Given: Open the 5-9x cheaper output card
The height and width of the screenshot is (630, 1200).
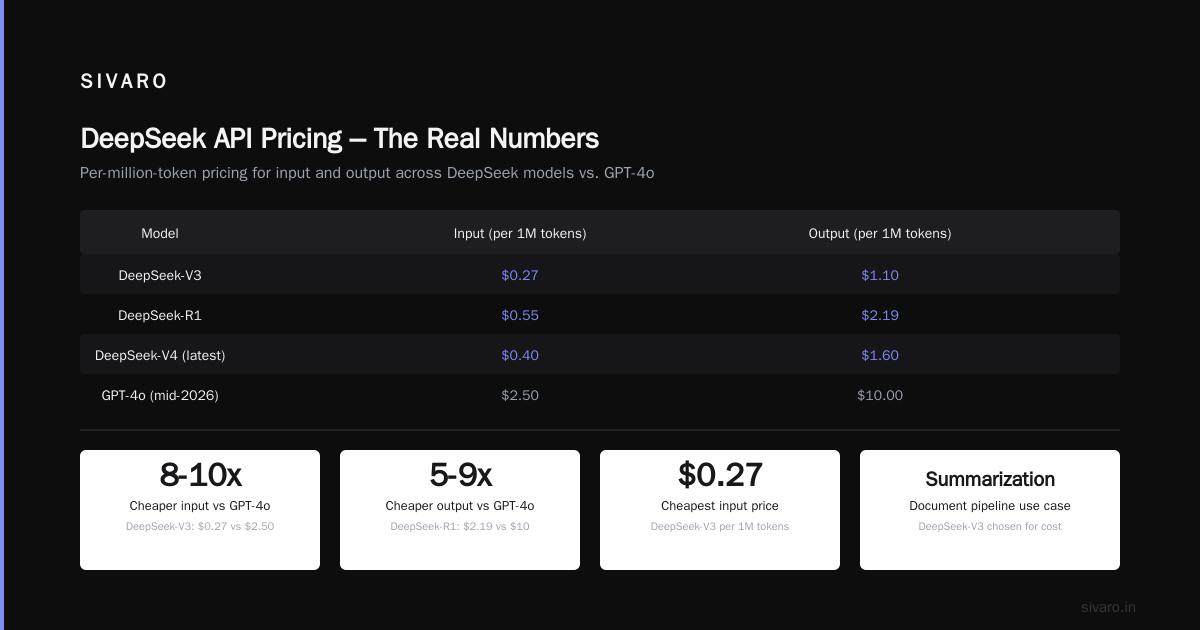Looking at the screenshot, I should pos(460,510).
